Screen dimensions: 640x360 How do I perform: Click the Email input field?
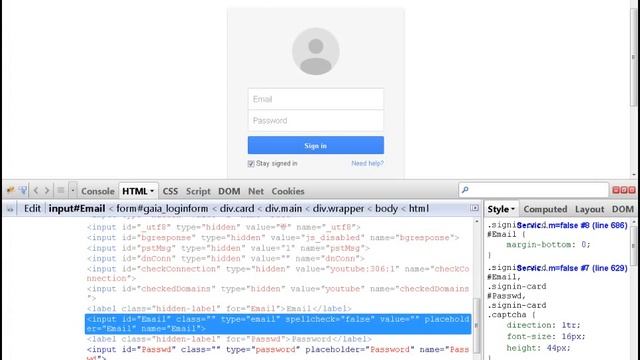[316, 99]
